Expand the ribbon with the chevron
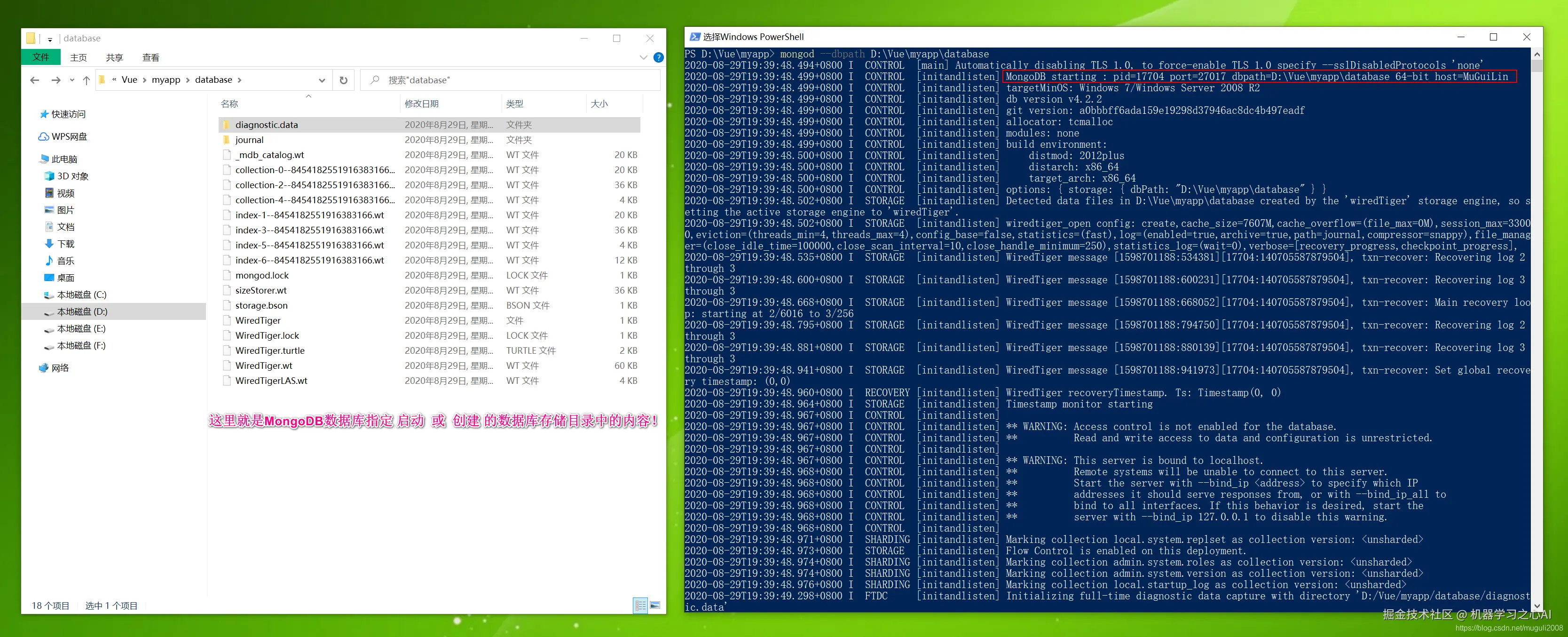 [x=643, y=57]
